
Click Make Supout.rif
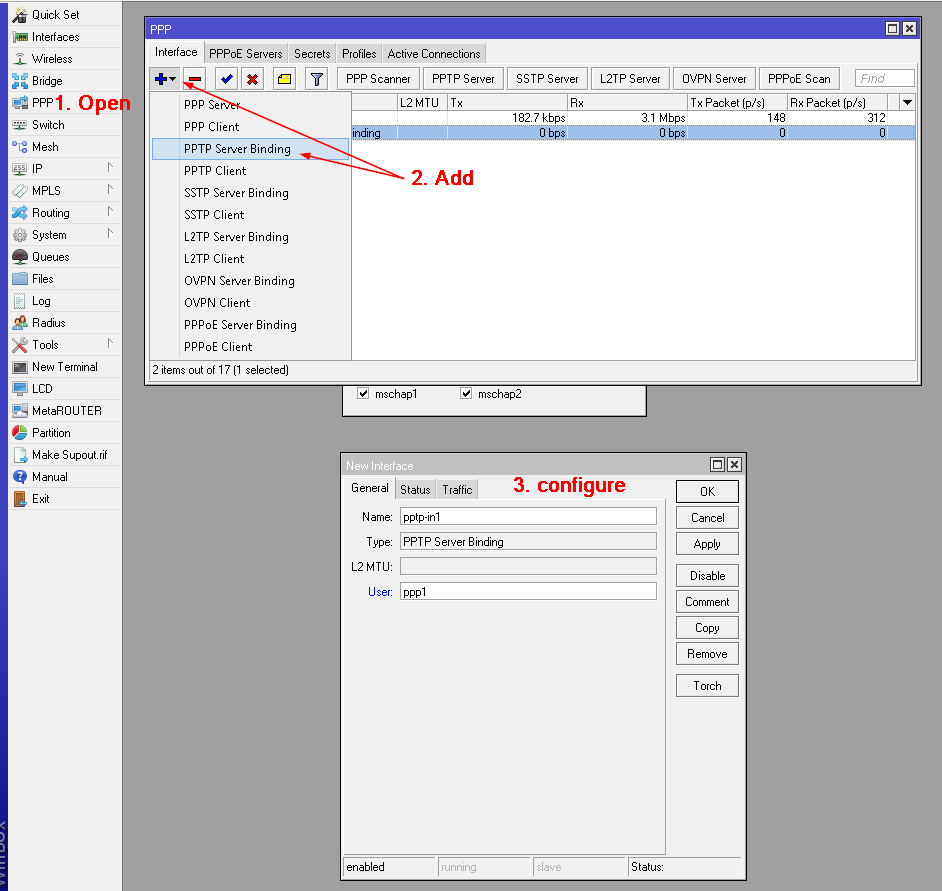[64, 455]
